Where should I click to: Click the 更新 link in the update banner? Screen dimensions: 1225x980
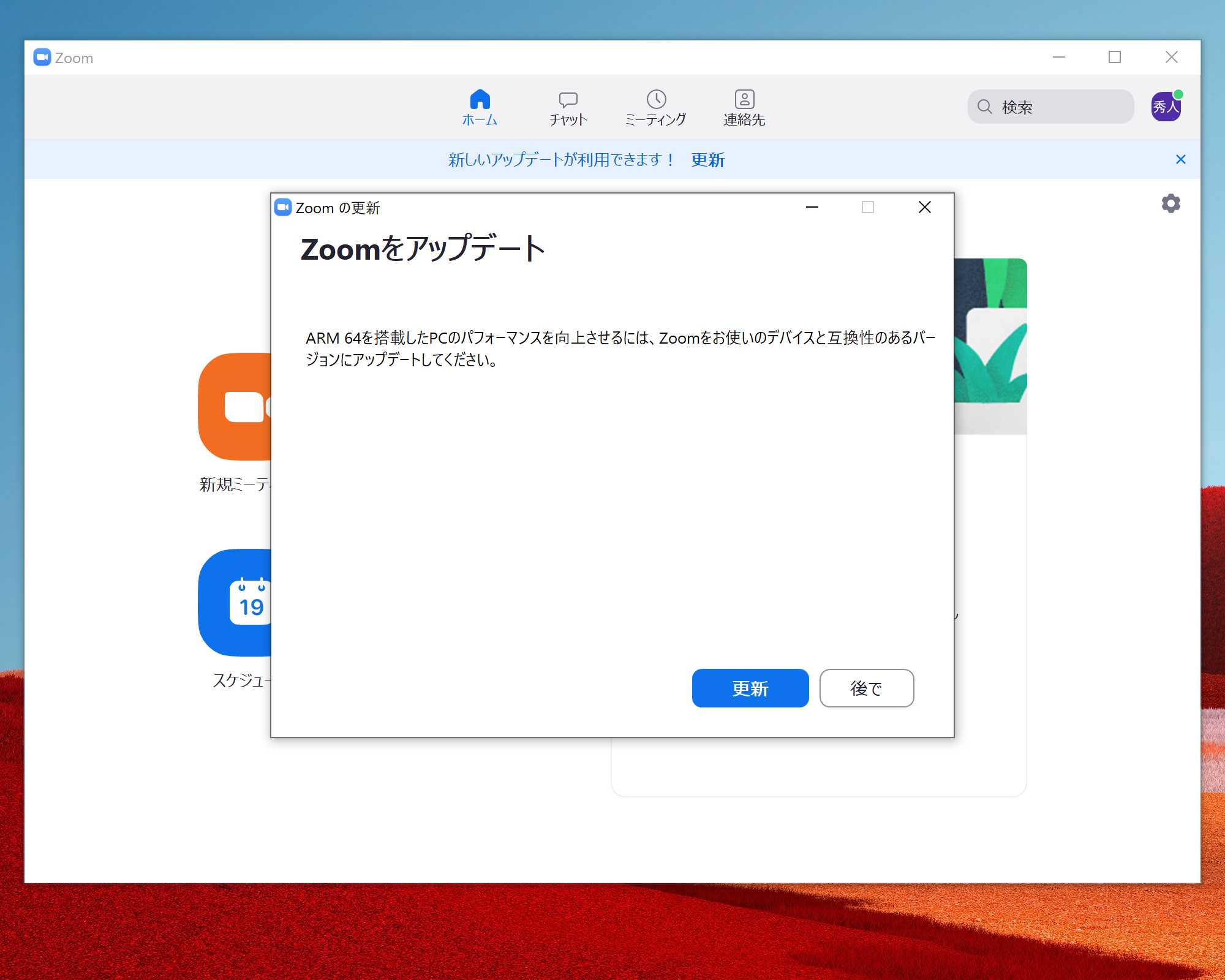707,160
